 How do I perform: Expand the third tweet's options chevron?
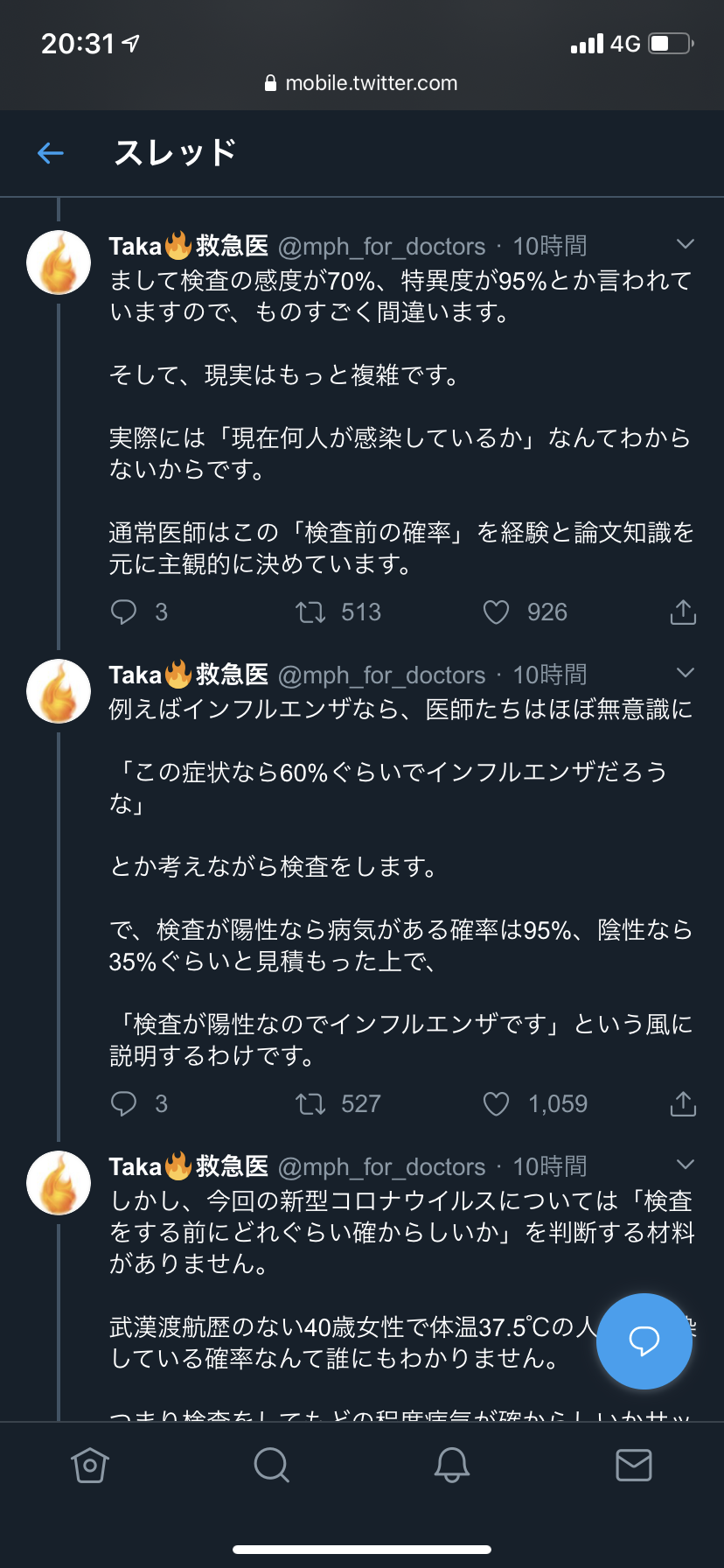point(686,1165)
